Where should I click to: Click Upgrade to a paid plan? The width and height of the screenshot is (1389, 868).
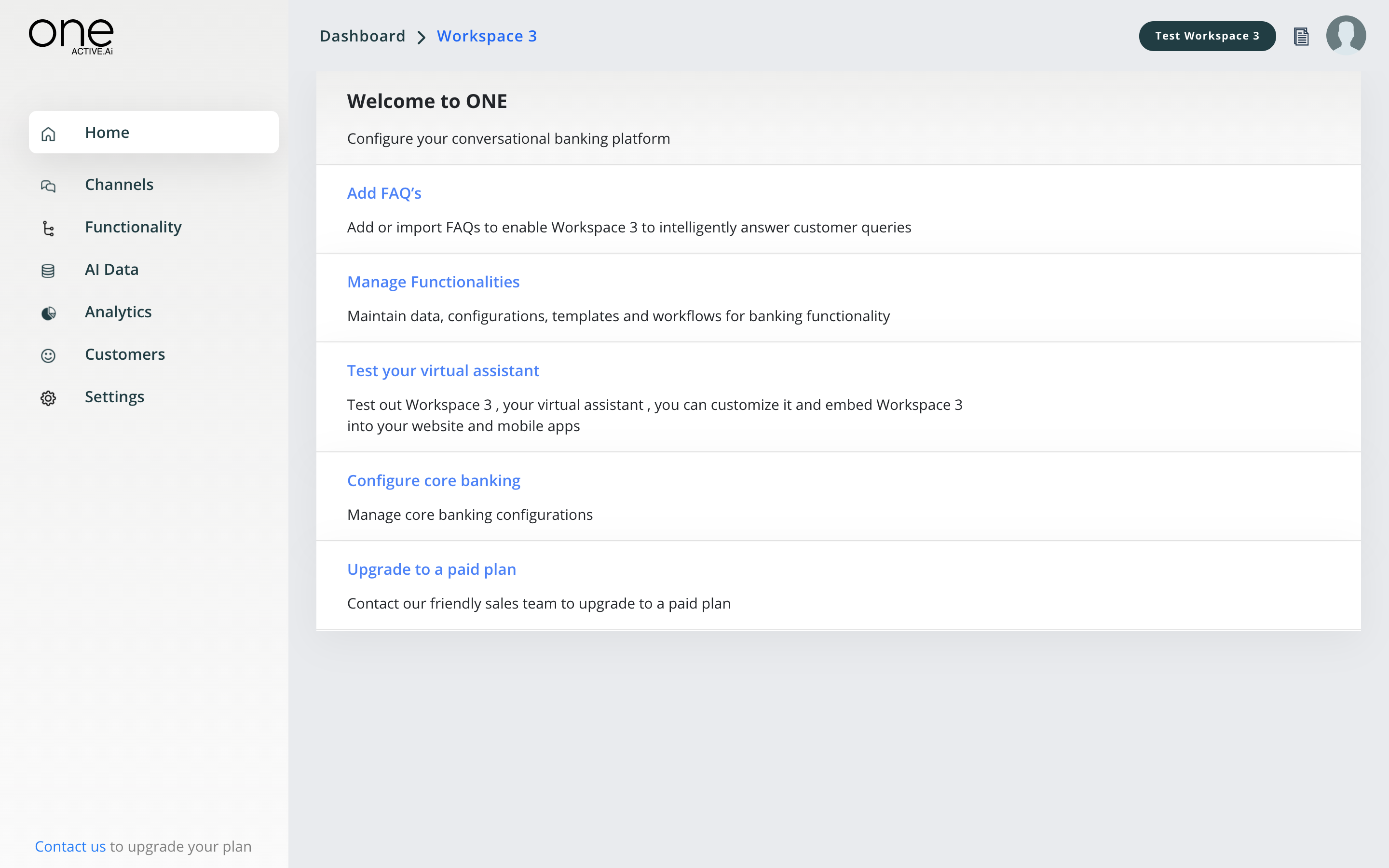[x=432, y=569]
